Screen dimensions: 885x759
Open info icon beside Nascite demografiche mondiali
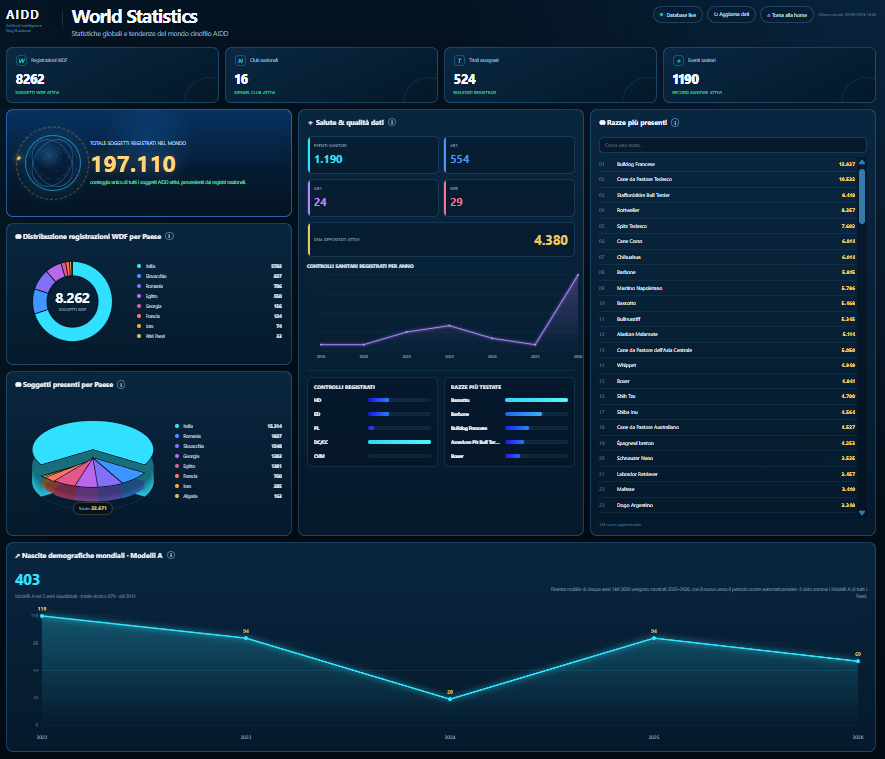[171, 555]
